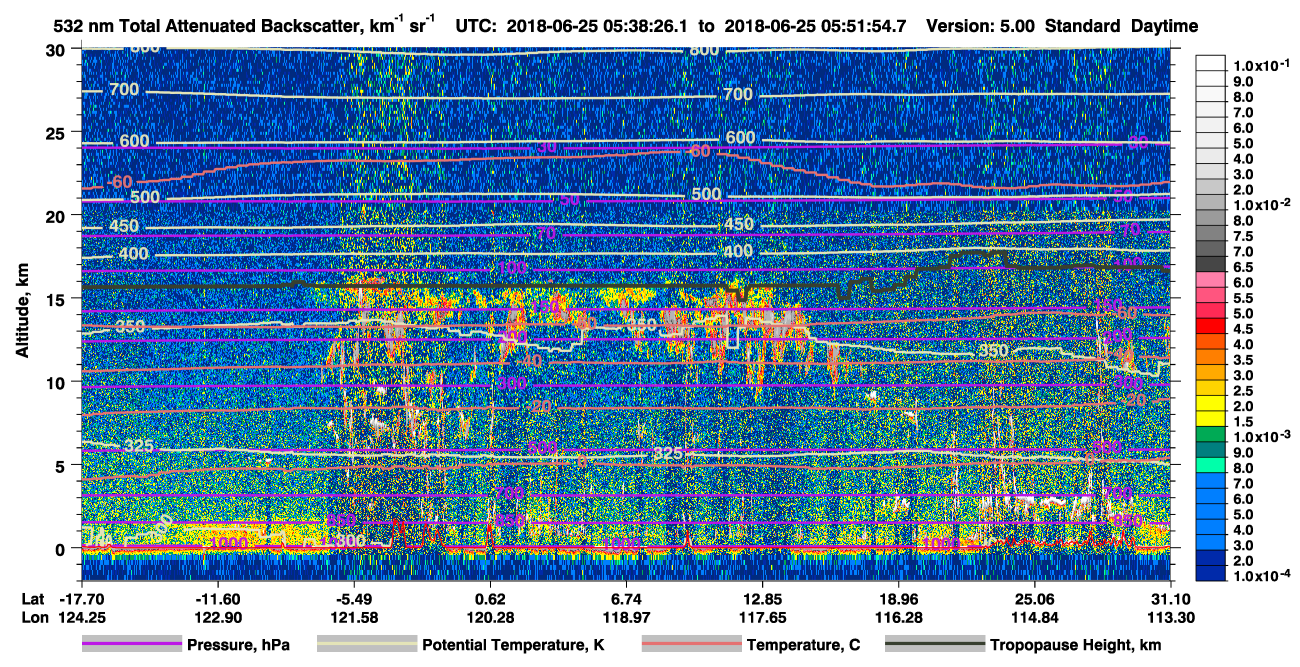This screenshot has width=1300, height=667.
Task: Click the 'Pressure, hPa' legend label
Action: (238, 645)
